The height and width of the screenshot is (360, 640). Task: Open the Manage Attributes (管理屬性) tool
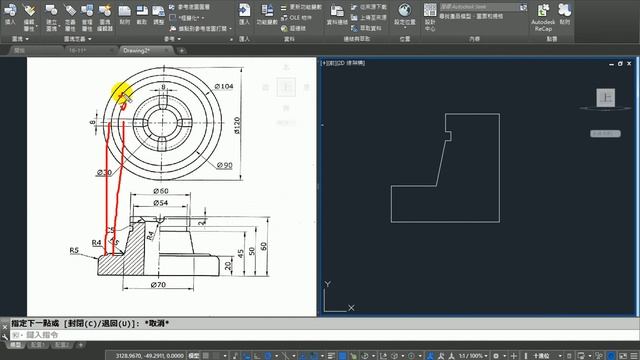click(87, 18)
